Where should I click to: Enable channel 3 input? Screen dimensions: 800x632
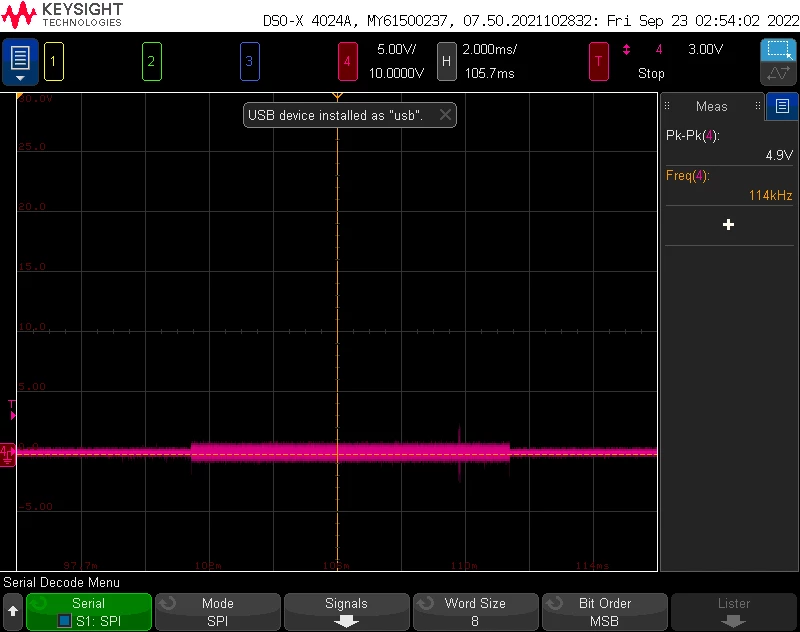249,62
